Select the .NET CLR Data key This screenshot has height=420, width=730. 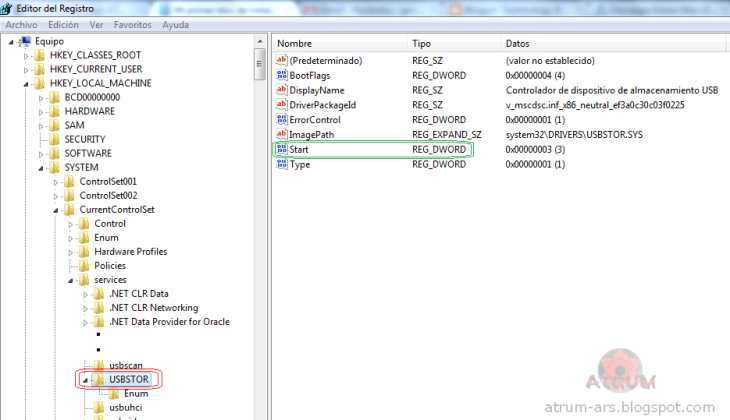point(139,294)
